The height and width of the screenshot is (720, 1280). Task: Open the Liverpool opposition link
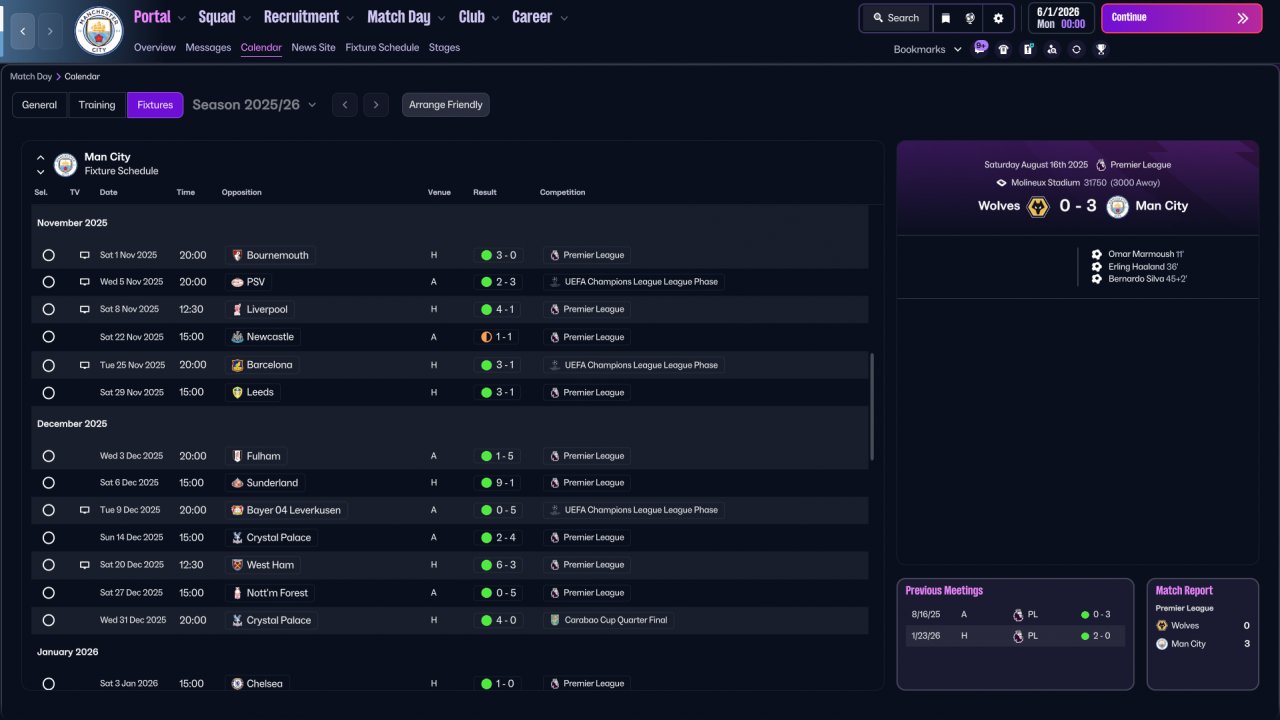tap(267, 310)
